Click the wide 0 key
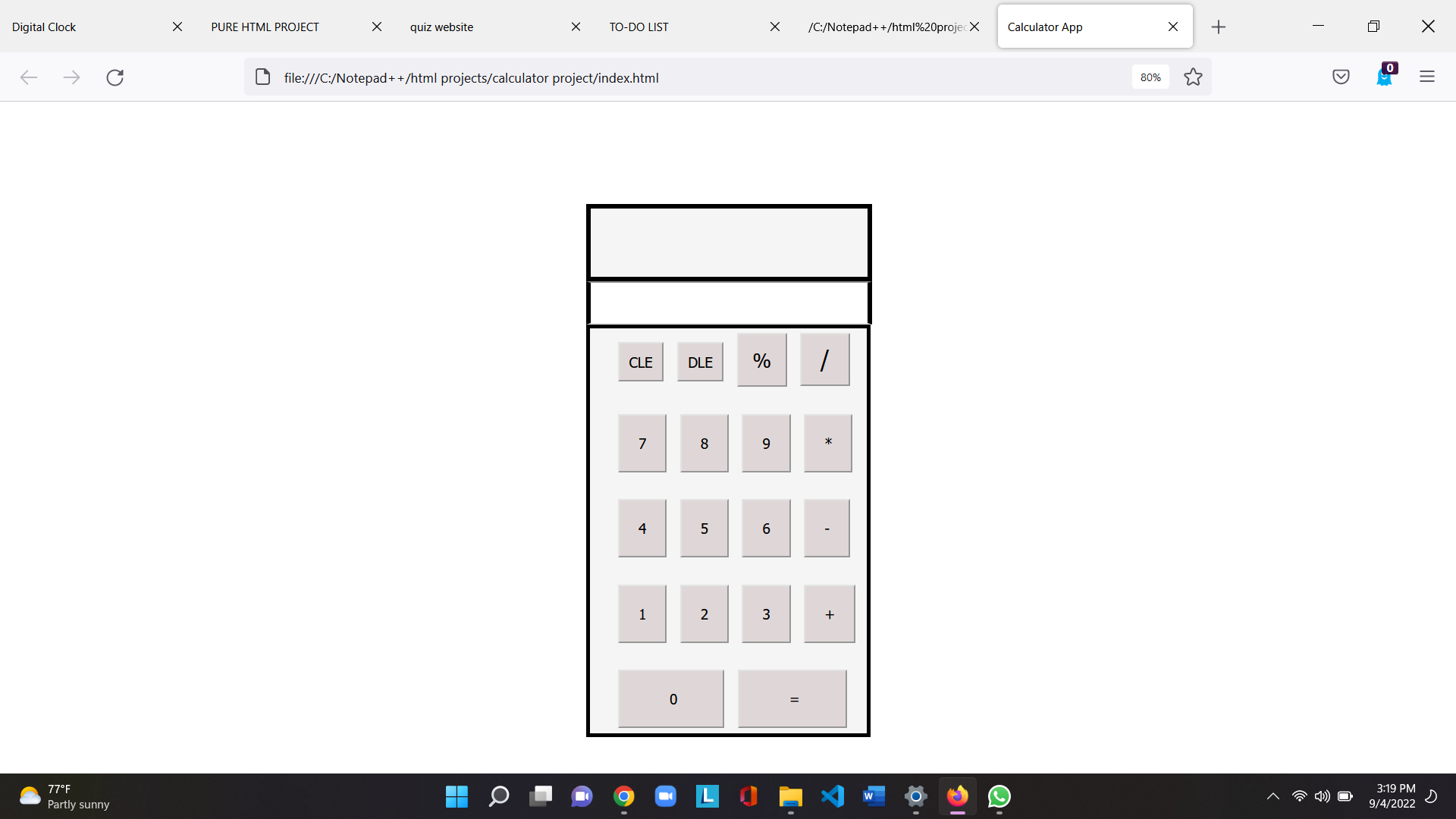This screenshot has width=1456, height=819. tap(670, 698)
